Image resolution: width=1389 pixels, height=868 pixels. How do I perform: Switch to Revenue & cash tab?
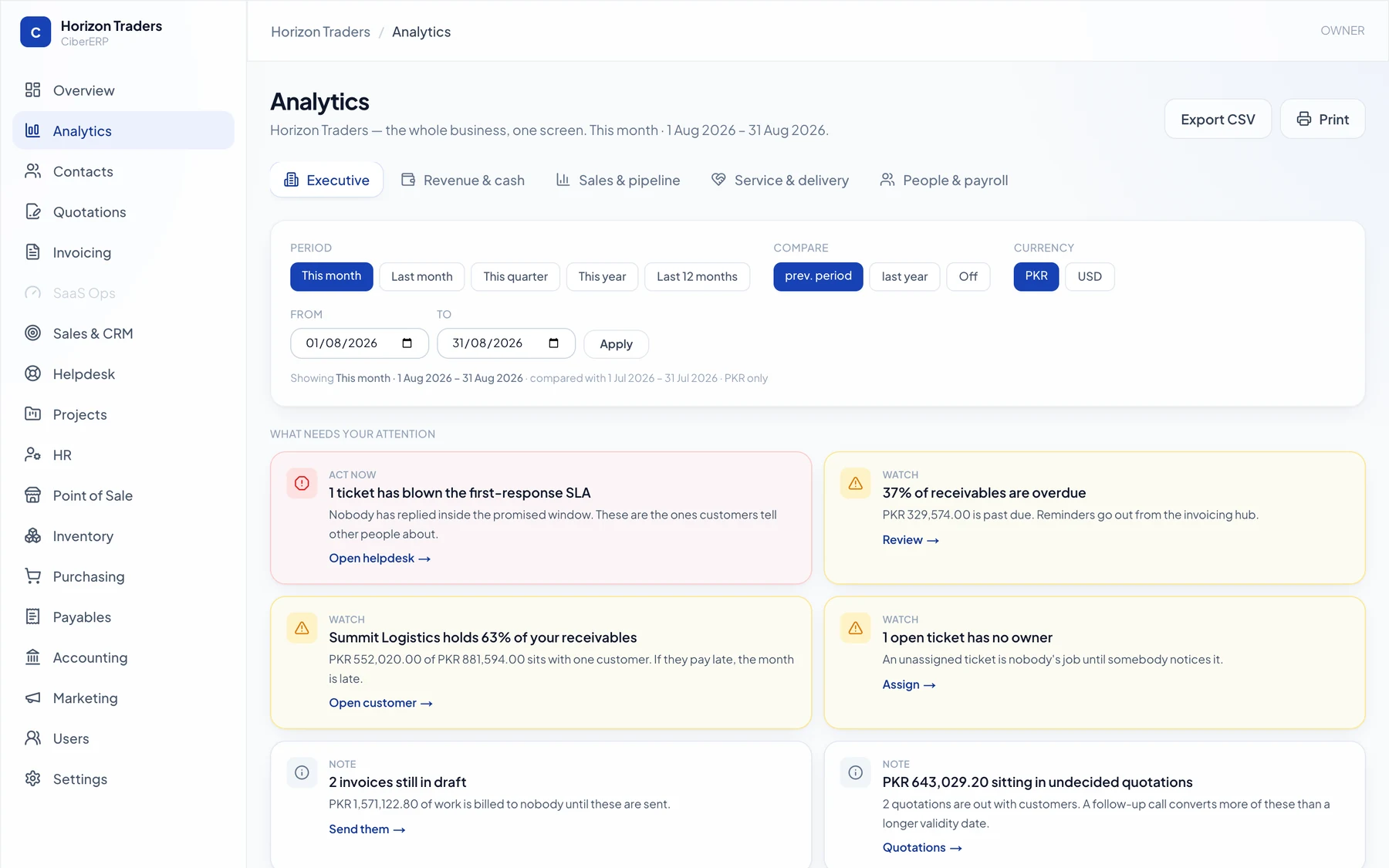click(463, 180)
